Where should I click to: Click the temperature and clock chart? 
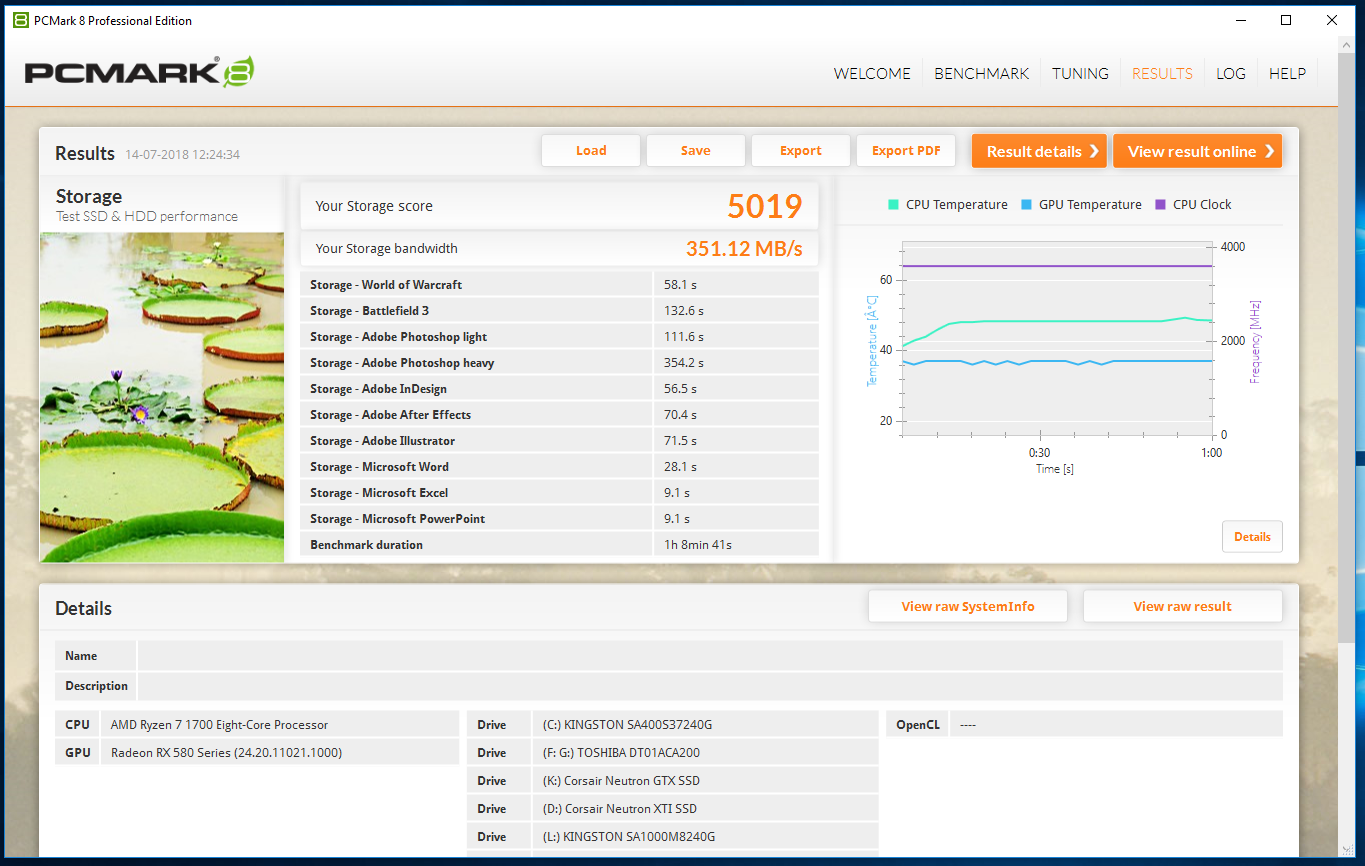(x=1057, y=340)
